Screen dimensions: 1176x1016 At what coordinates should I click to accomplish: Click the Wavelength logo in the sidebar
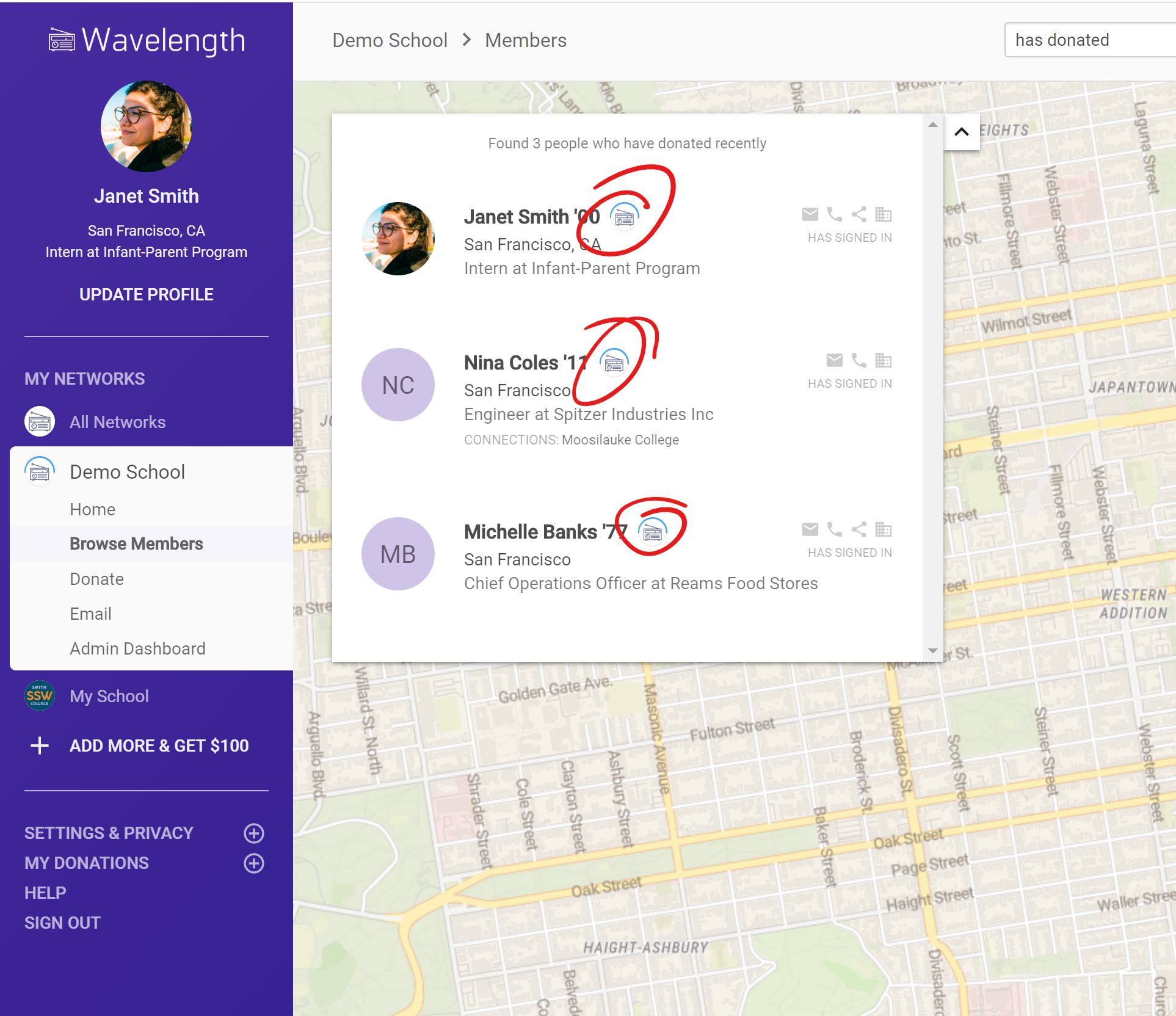click(147, 41)
